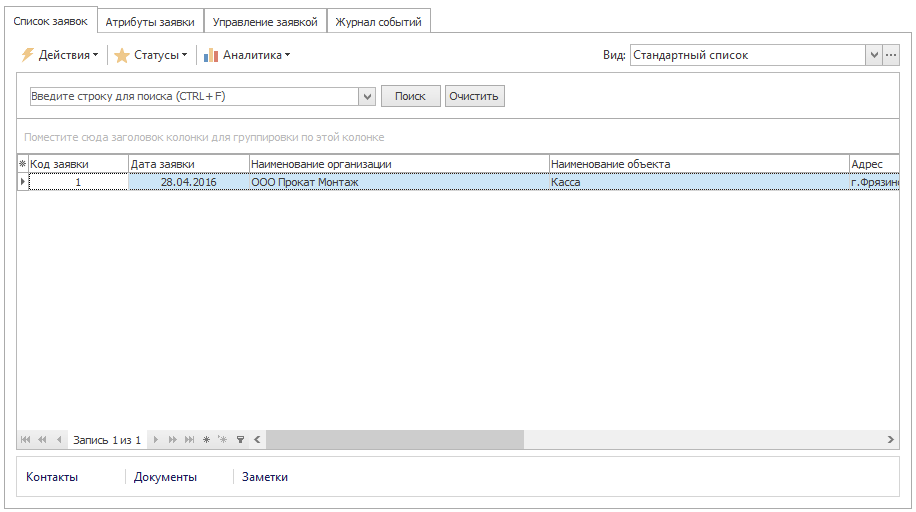Click the Адрес column header
The image size is (916, 512).
pyautogui.click(x=874, y=164)
